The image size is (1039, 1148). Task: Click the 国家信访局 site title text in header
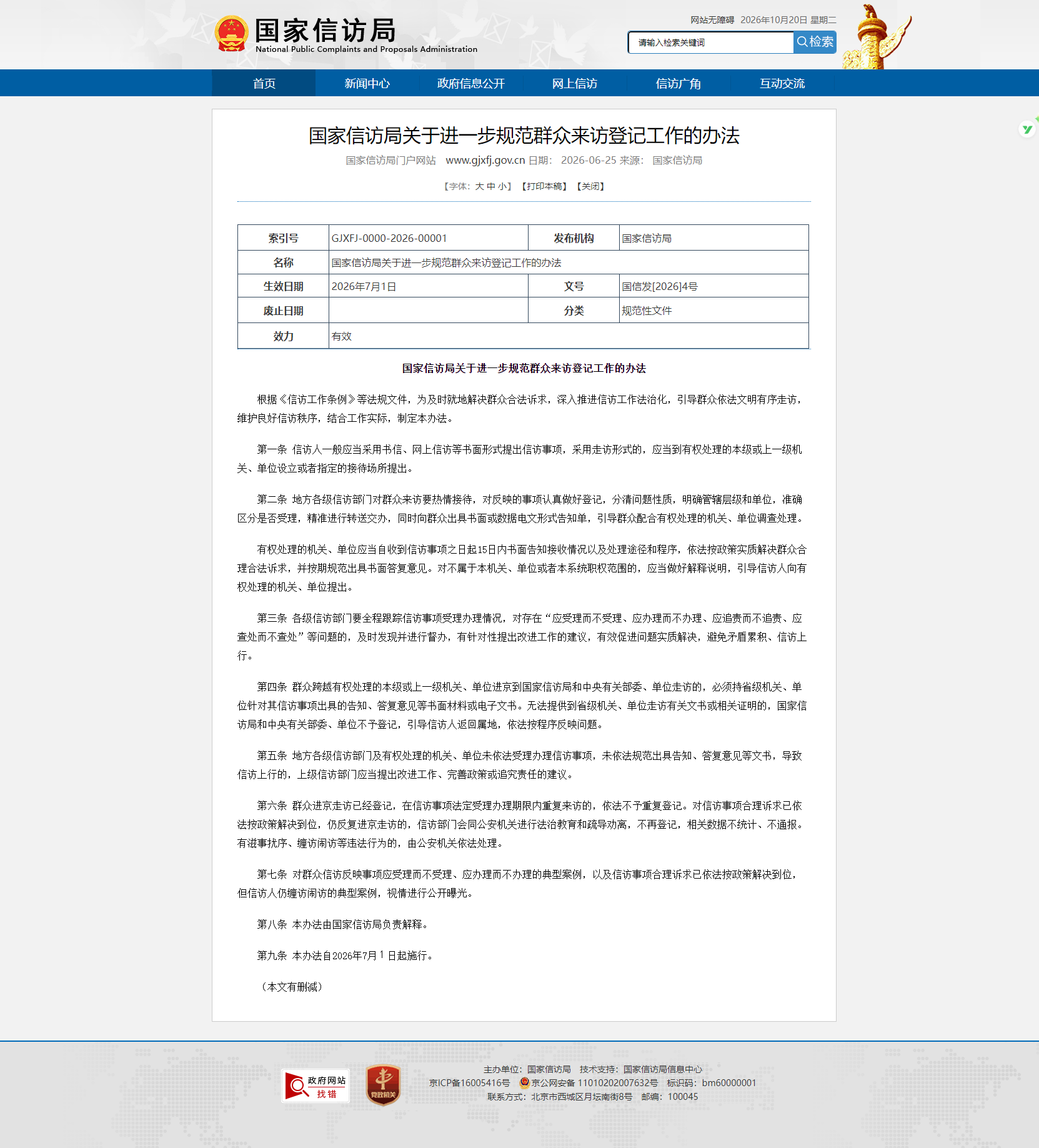point(325,30)
